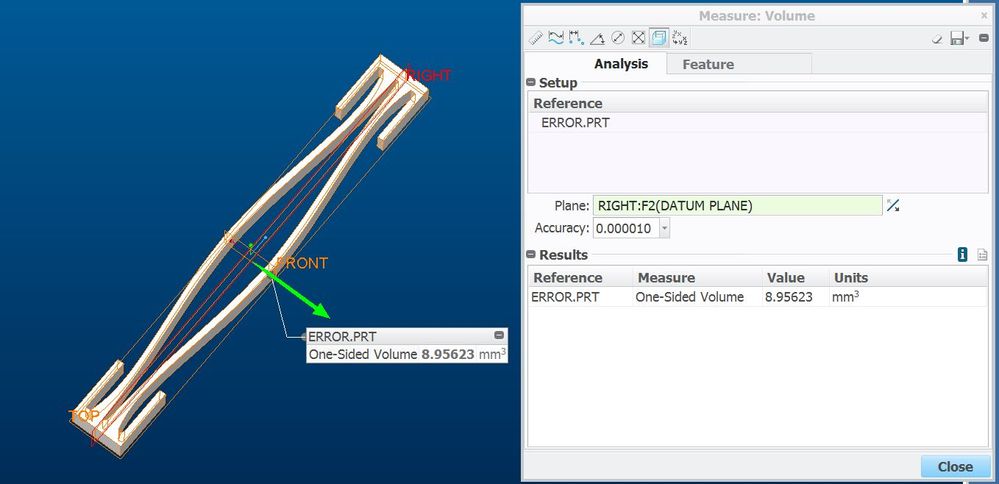This screenshot has width=999, height=484.
Task: Switch to the Analysis tab
Action: (x=621, y=64)
